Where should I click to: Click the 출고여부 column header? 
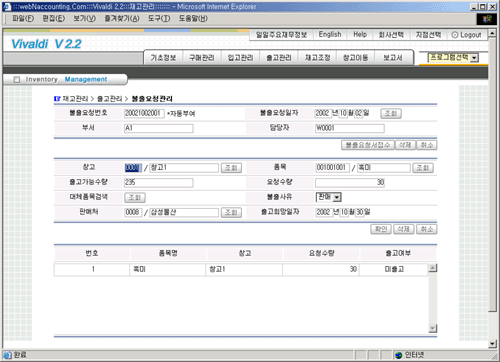coord(398,254)
